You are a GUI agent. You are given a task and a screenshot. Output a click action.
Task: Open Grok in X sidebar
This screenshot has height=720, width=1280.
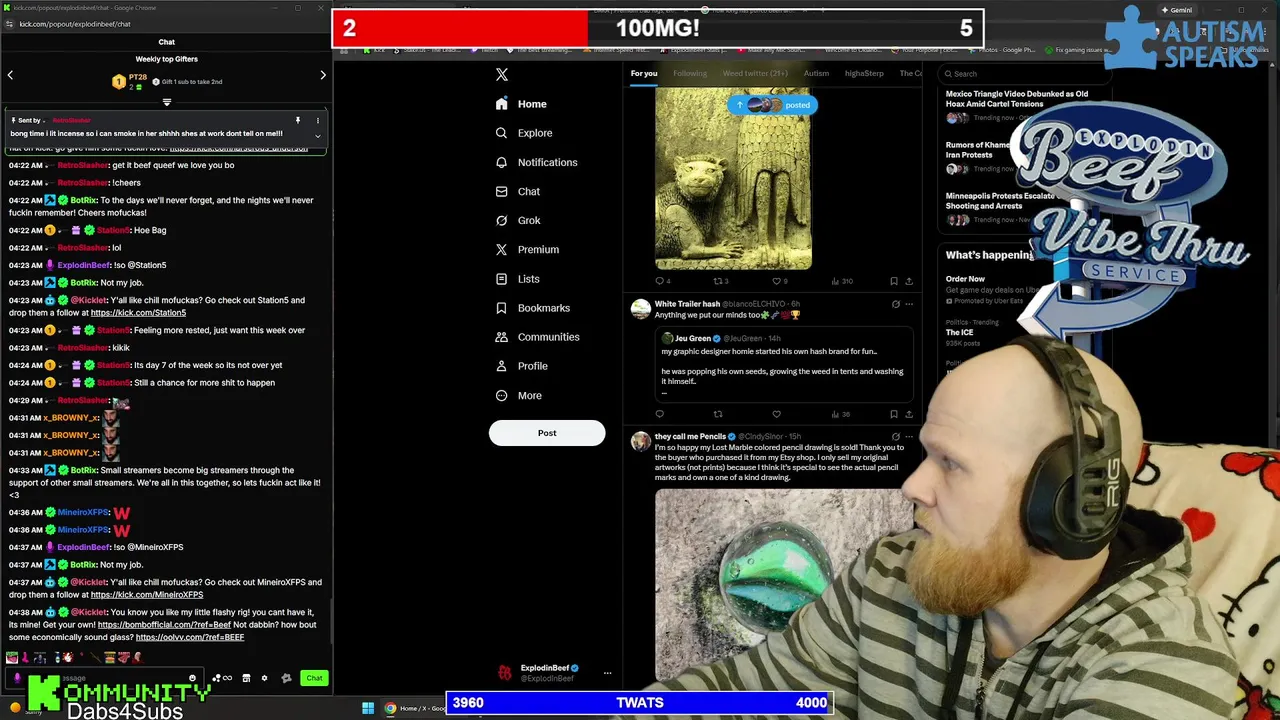point(518,220)
